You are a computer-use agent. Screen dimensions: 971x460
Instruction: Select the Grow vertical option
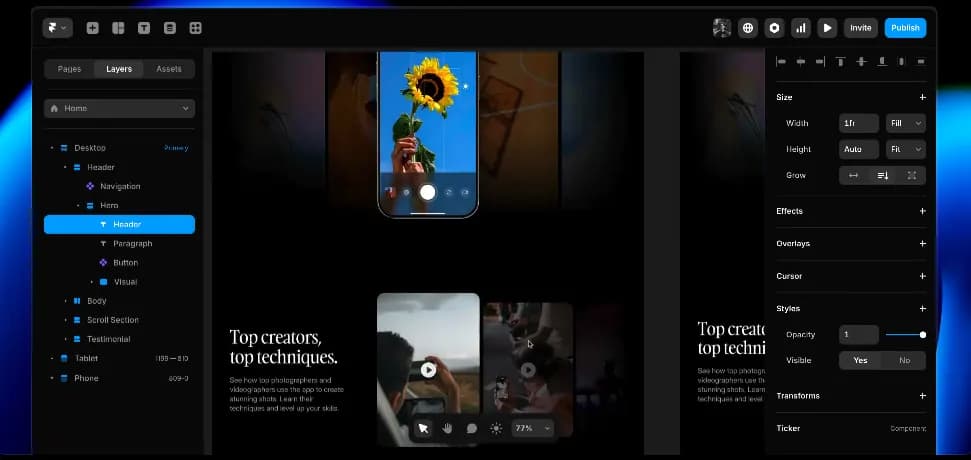pyautogui.click(x=882, y=175)
